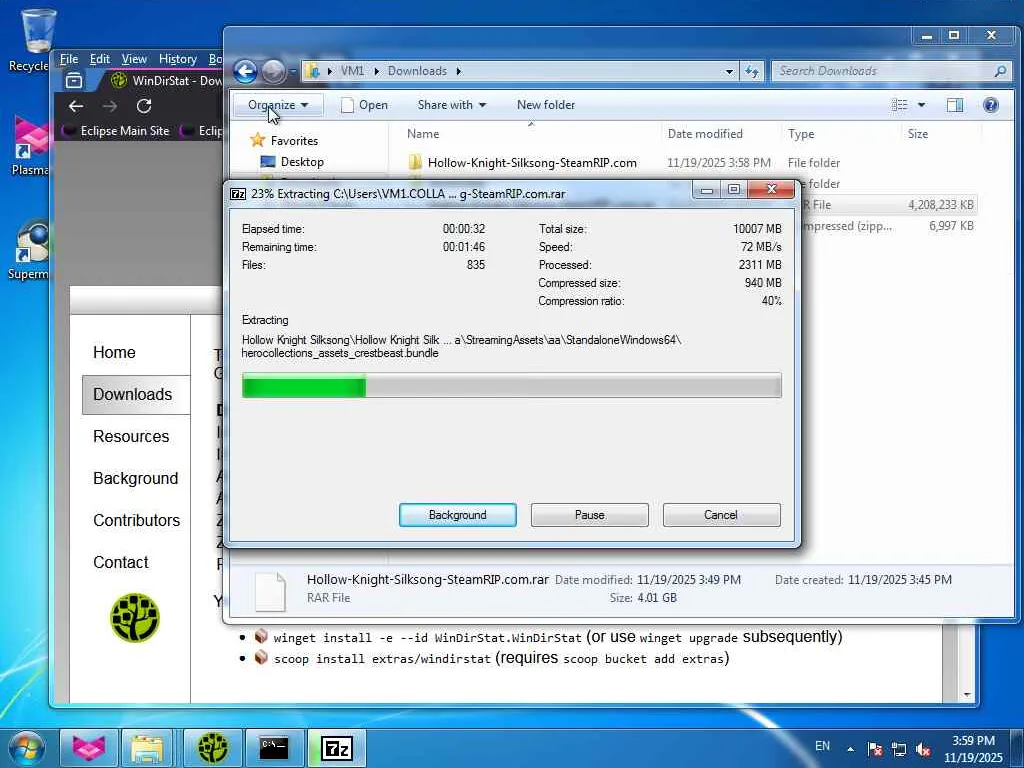
Task: Click the WinDirStat tree taskbar icon
Action: tap(212, 748)
